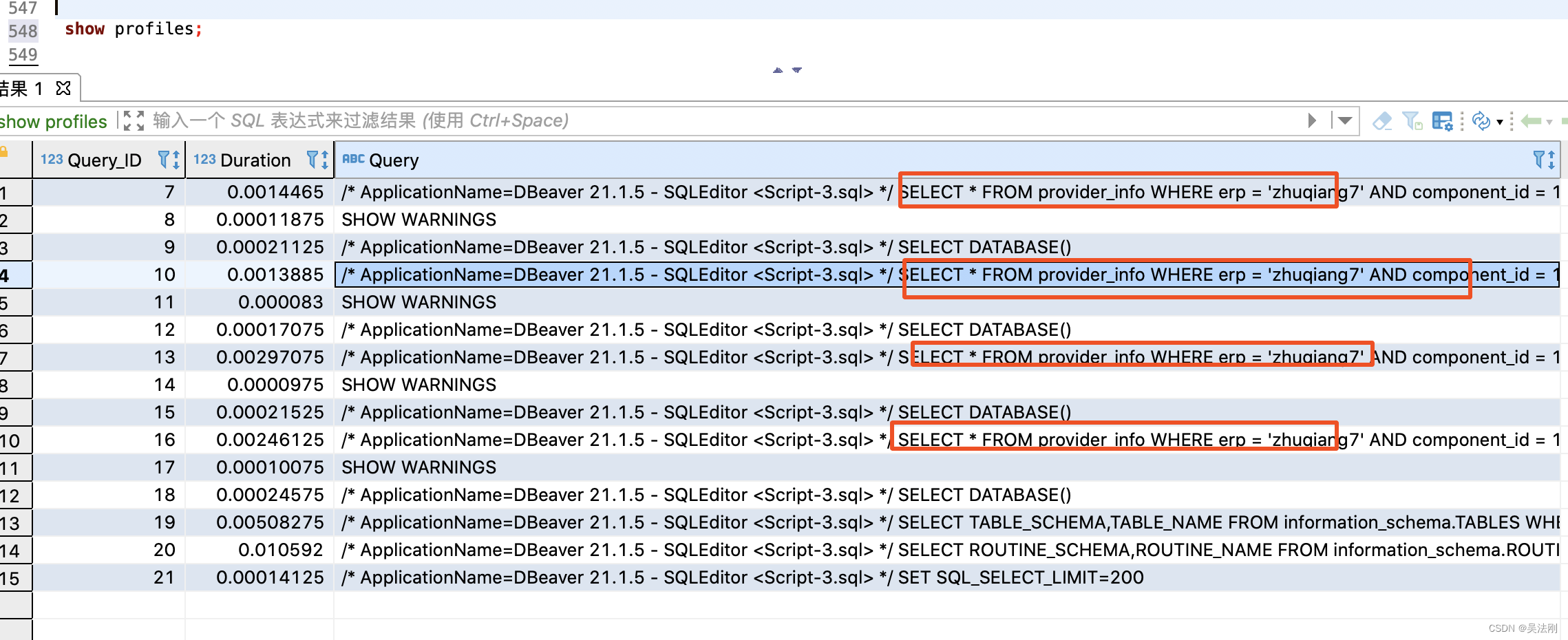Viewport: 1568px width, 640px height.
Task: Click the Duration column header
Action: pyautogui.click(x=259, y=160)
